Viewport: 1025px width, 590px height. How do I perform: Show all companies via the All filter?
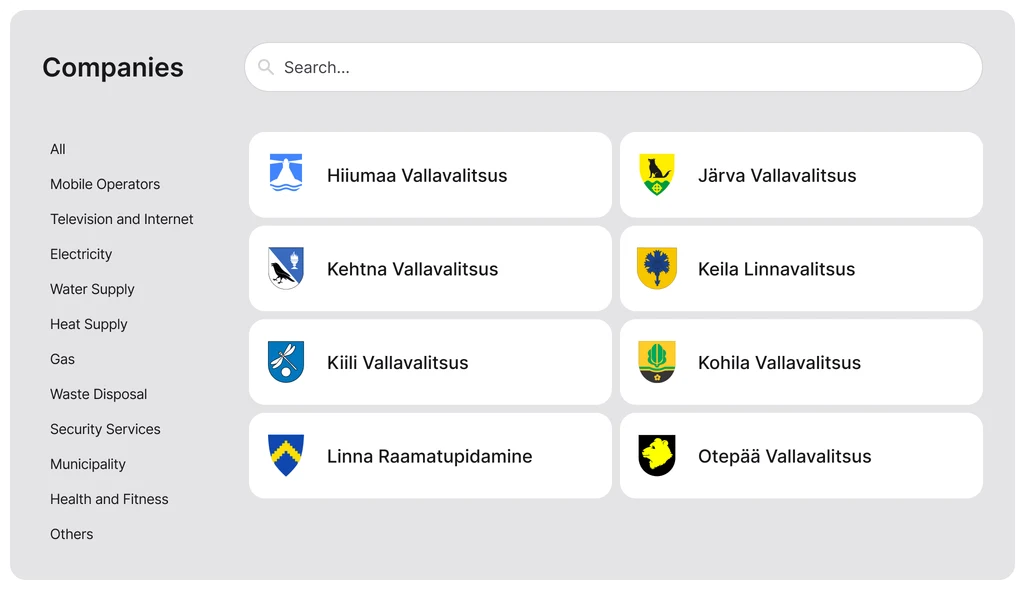(x=57, y=149)
